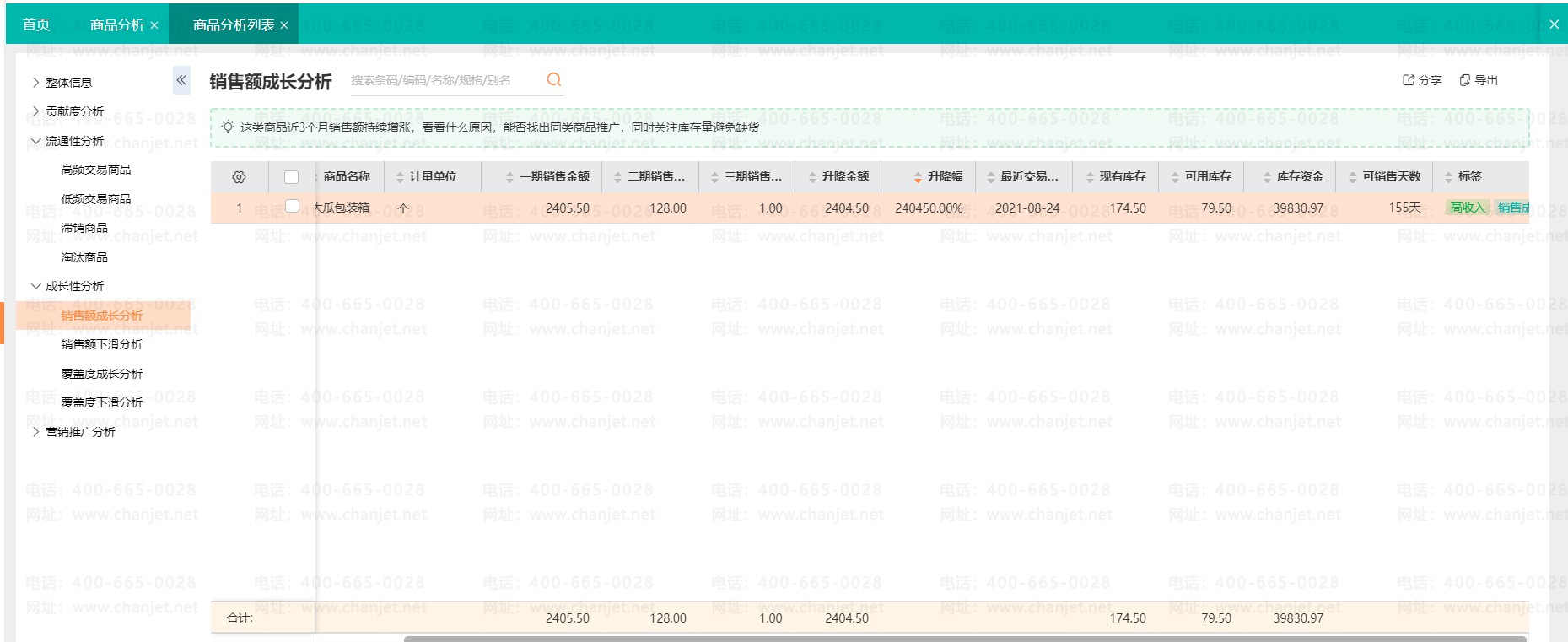The image size is (1568, 642).
Task: Sort by 库存资金 column
Action: pyautogui.click(x=1267, y=177)
